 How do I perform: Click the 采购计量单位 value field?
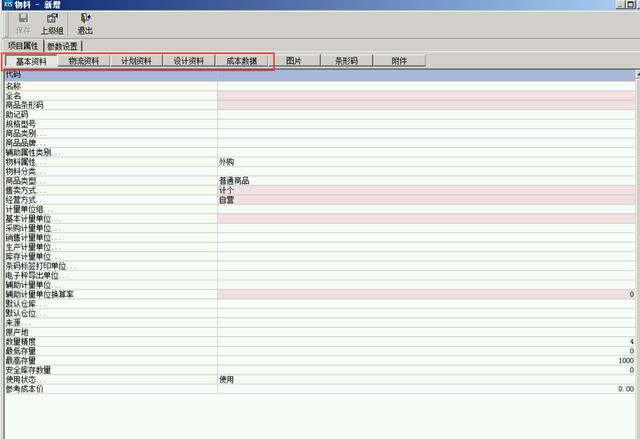(x=426, y=228)
